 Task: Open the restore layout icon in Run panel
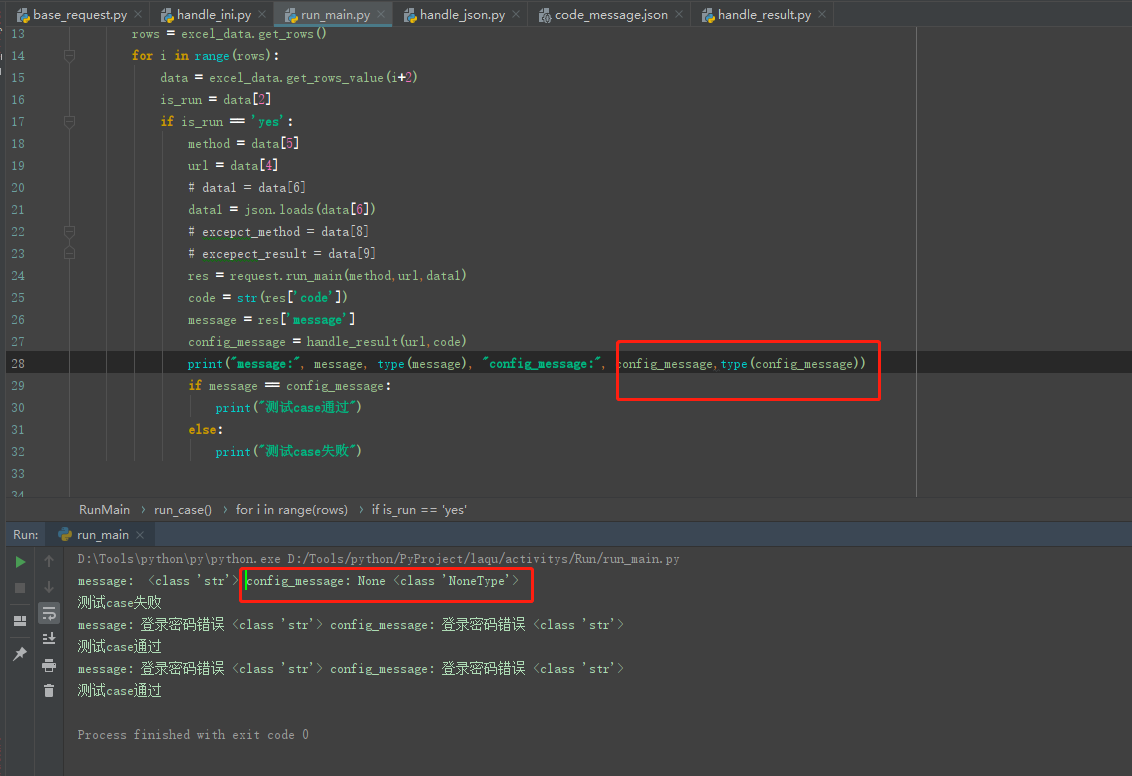[x=20, y=621]
